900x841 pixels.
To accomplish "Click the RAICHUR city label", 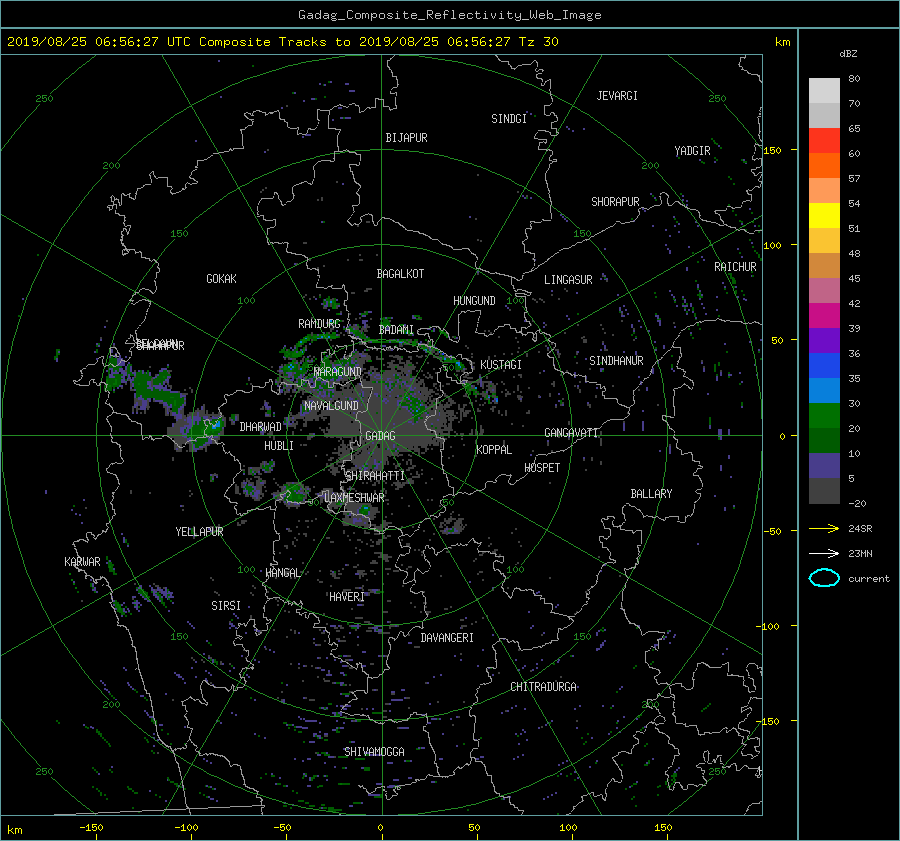I will tap(735, 267).
